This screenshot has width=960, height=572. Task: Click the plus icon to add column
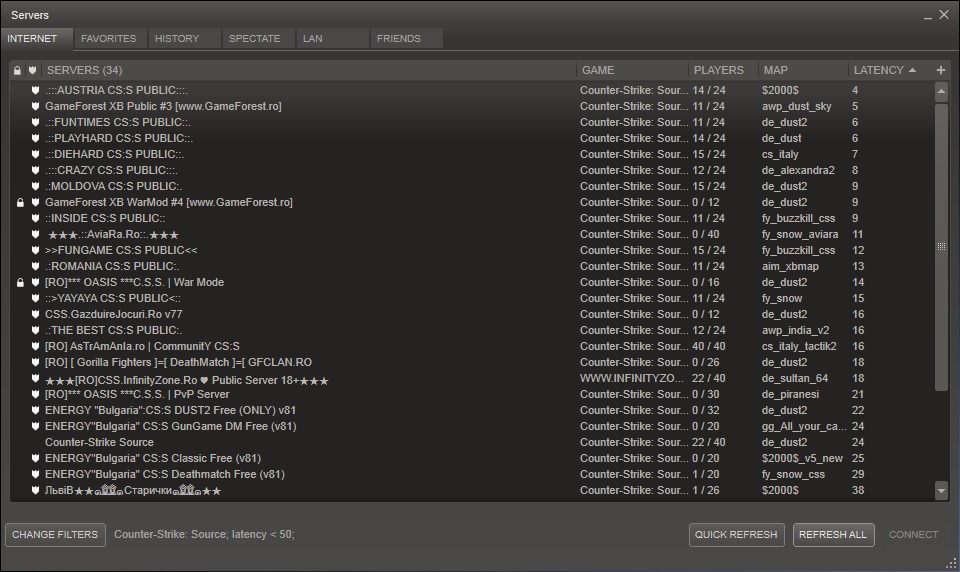point(941,70)
